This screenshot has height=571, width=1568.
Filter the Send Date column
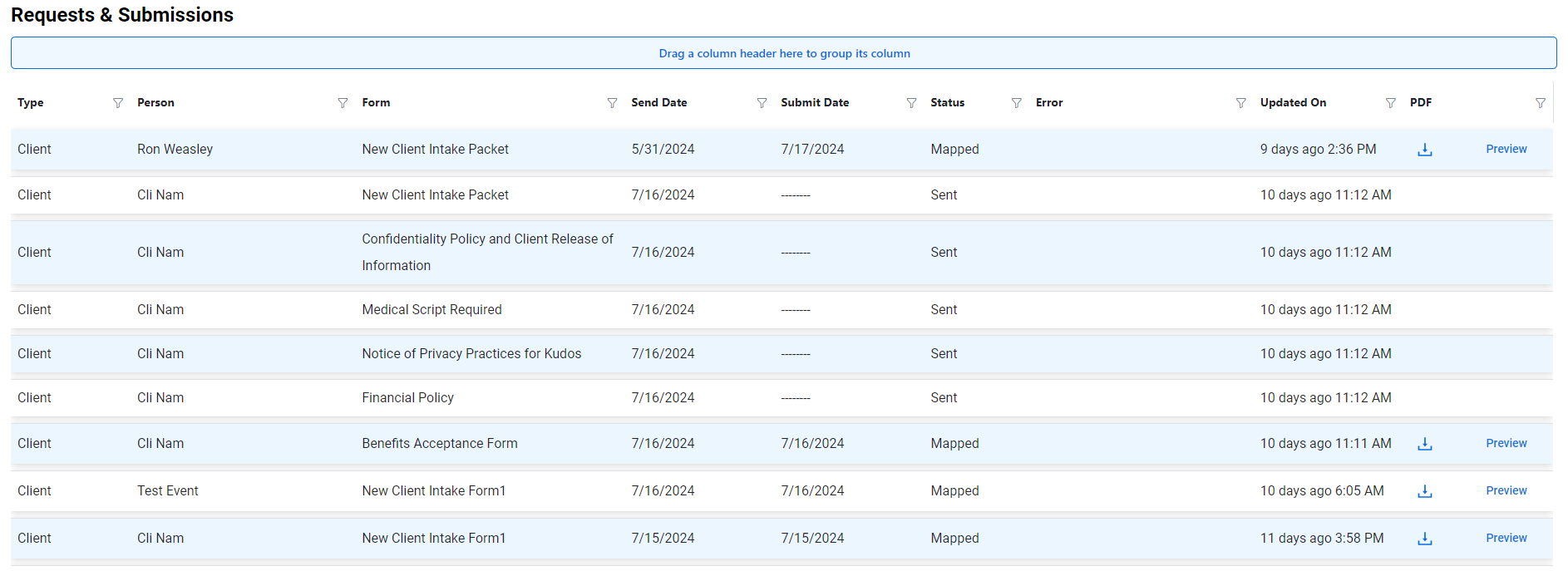762,103
